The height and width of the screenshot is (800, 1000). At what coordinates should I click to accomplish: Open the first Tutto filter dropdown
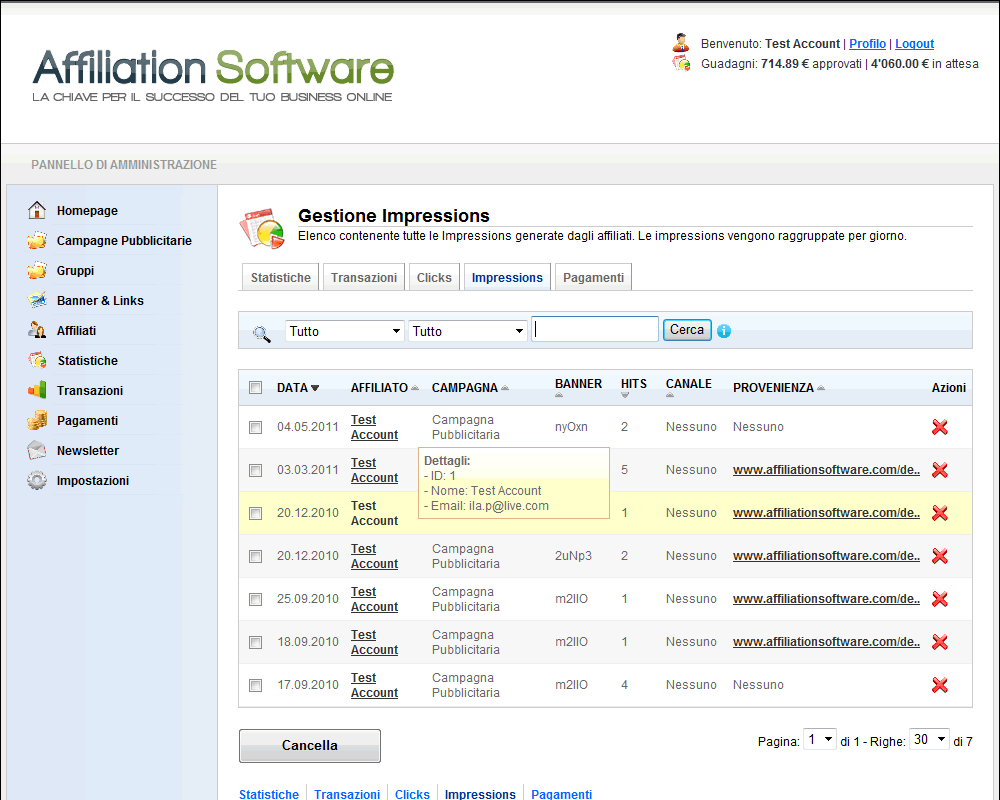pos(345,331)
